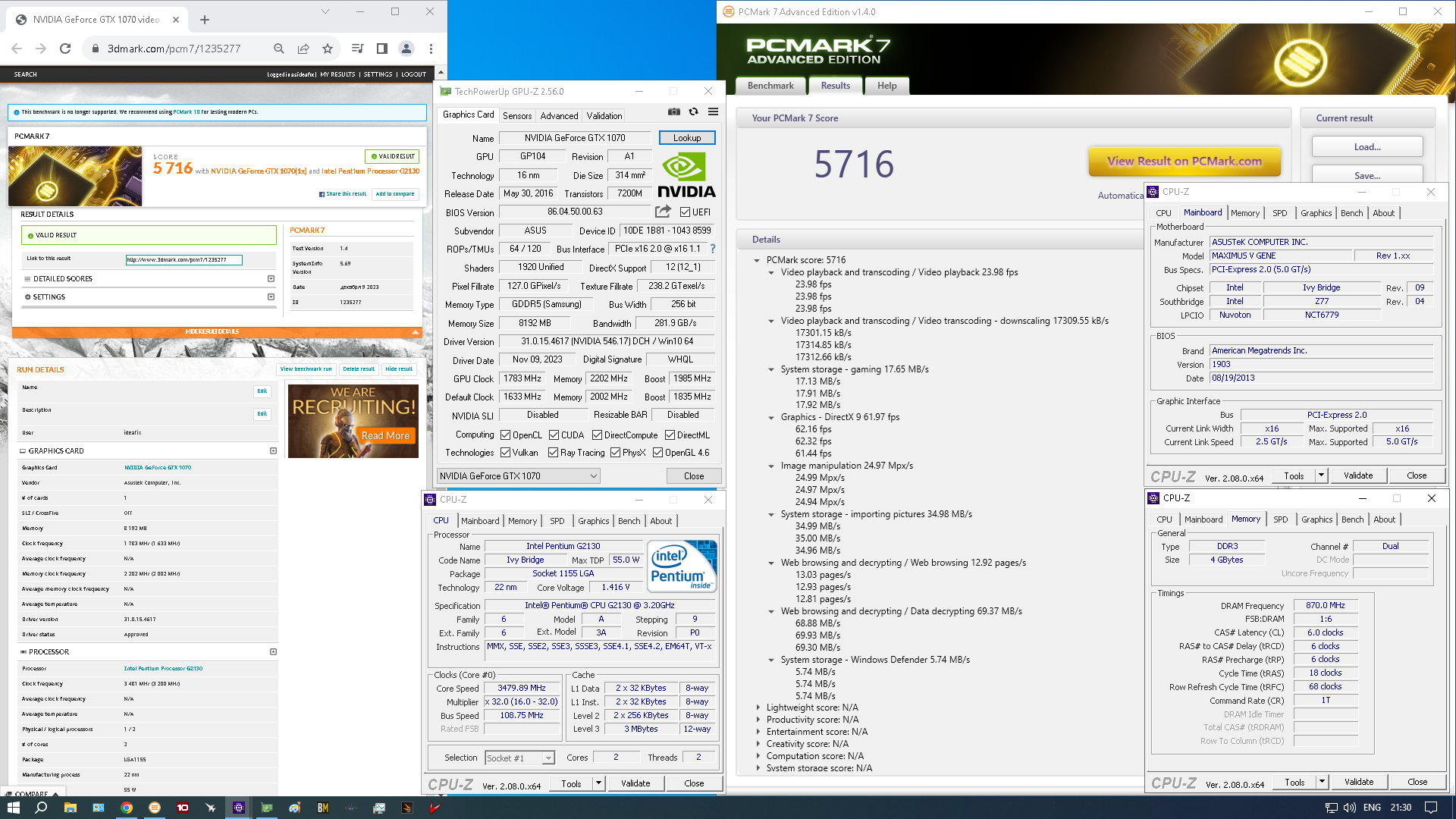1456x819 pixels.
Task: Click the result link URL field
Action: coord(184,260)
